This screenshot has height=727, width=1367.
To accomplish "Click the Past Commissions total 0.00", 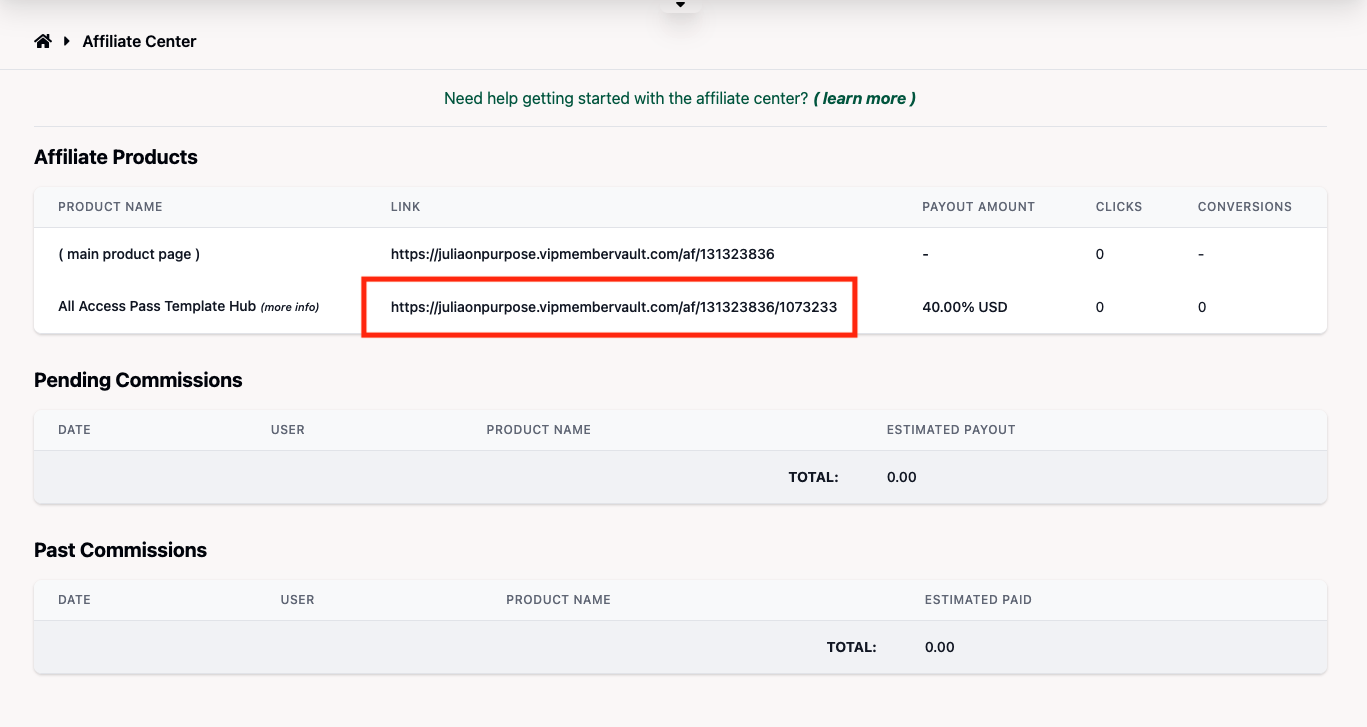I will coord(940,647).
